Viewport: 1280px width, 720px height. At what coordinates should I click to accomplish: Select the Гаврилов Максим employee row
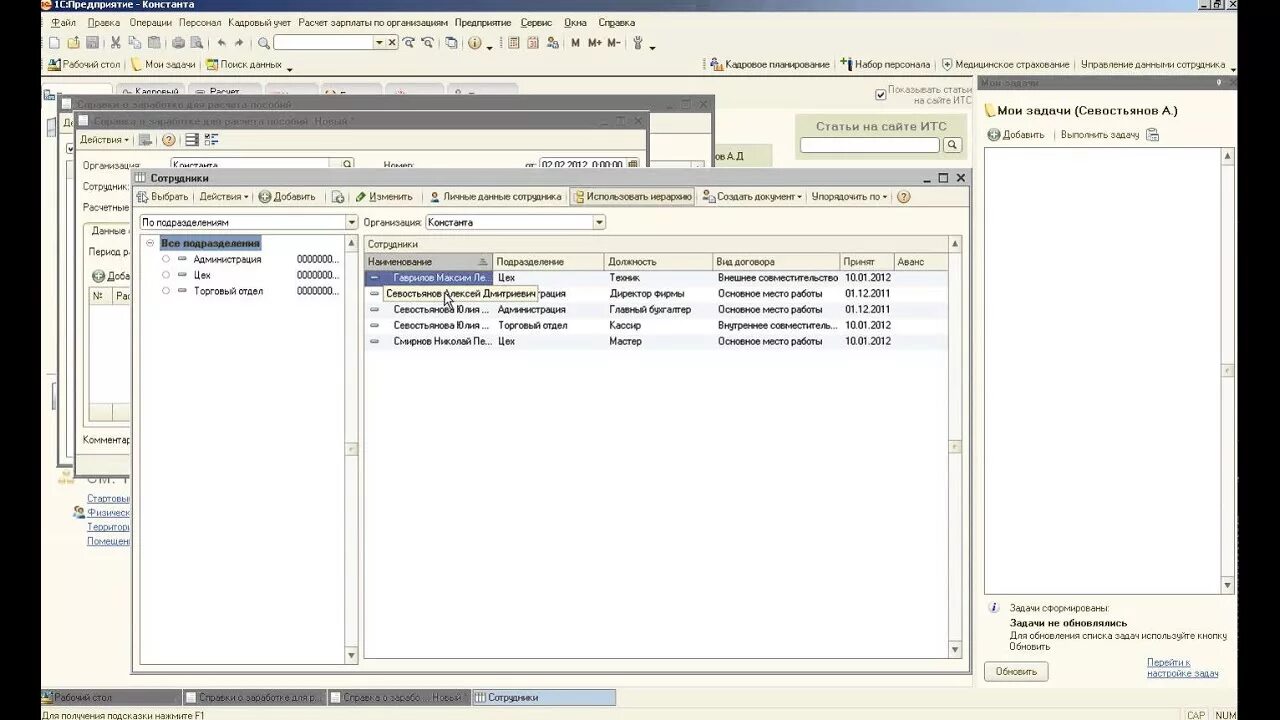656,277
